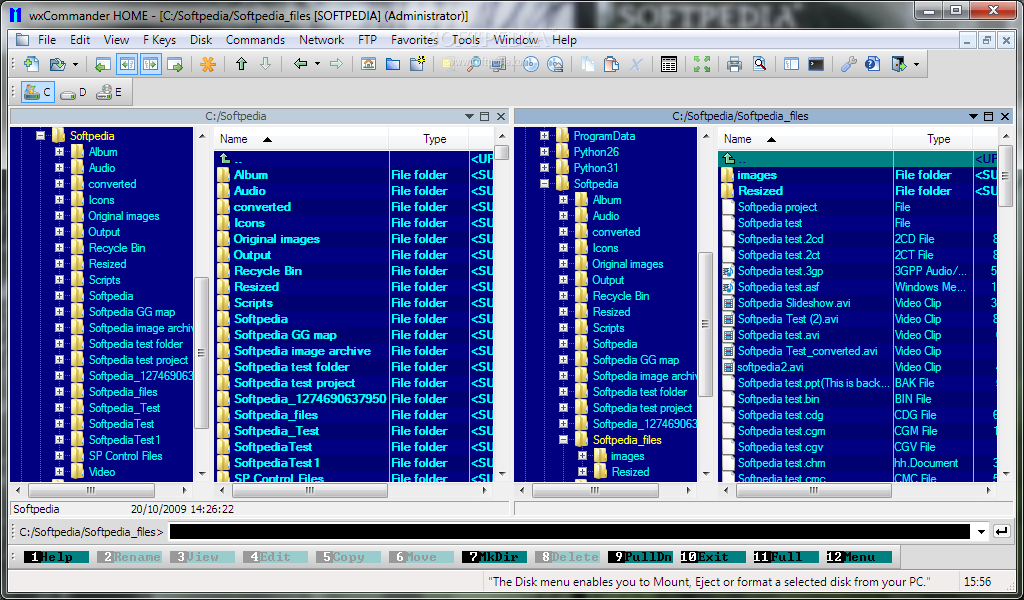
Task: Expand the Python26 node in right tree
Action: coord(544,151)
